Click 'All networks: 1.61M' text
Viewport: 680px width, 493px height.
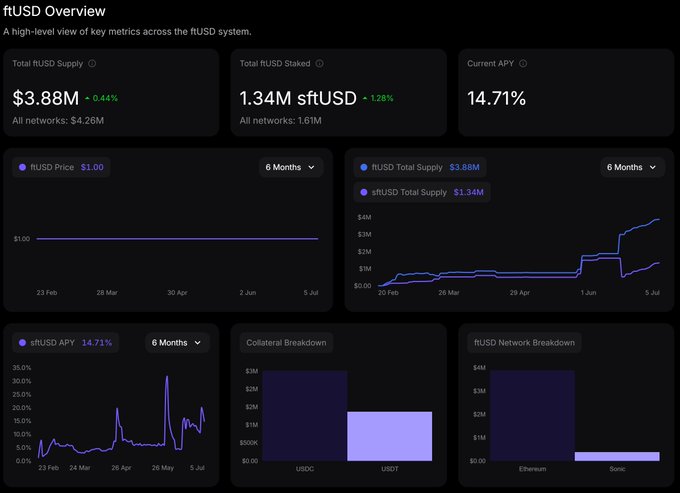click(x=281, y=121)
